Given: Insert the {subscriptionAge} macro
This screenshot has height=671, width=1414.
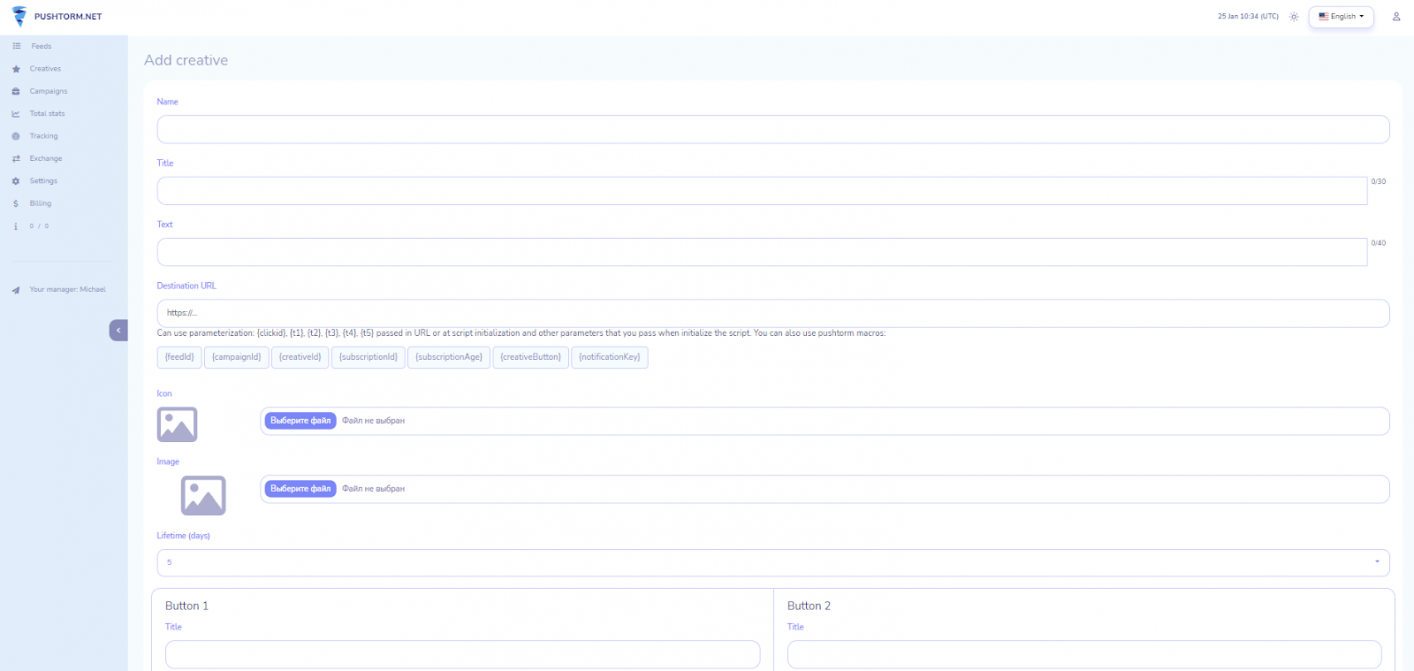Looking at the screenshot, I should click(x=449, y=357).
